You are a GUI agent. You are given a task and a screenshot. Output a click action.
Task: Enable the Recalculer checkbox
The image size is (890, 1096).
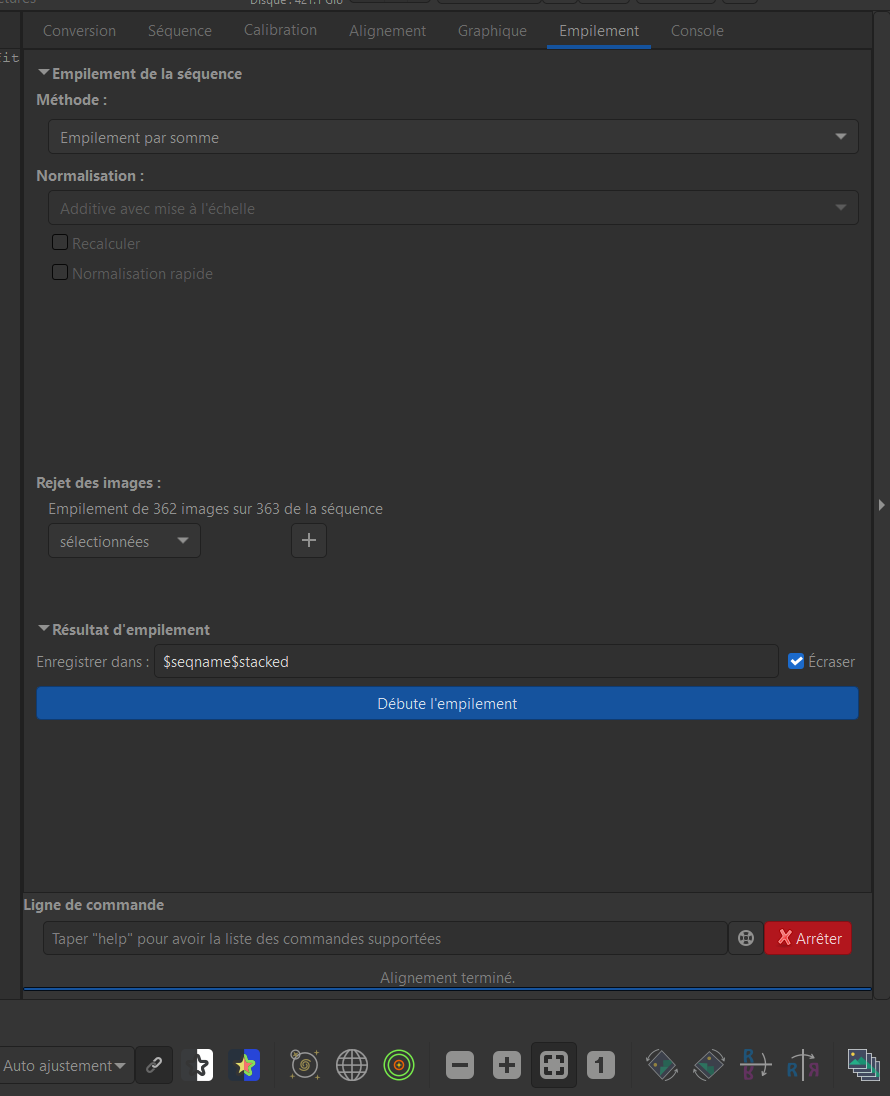[x=60, y=243]
